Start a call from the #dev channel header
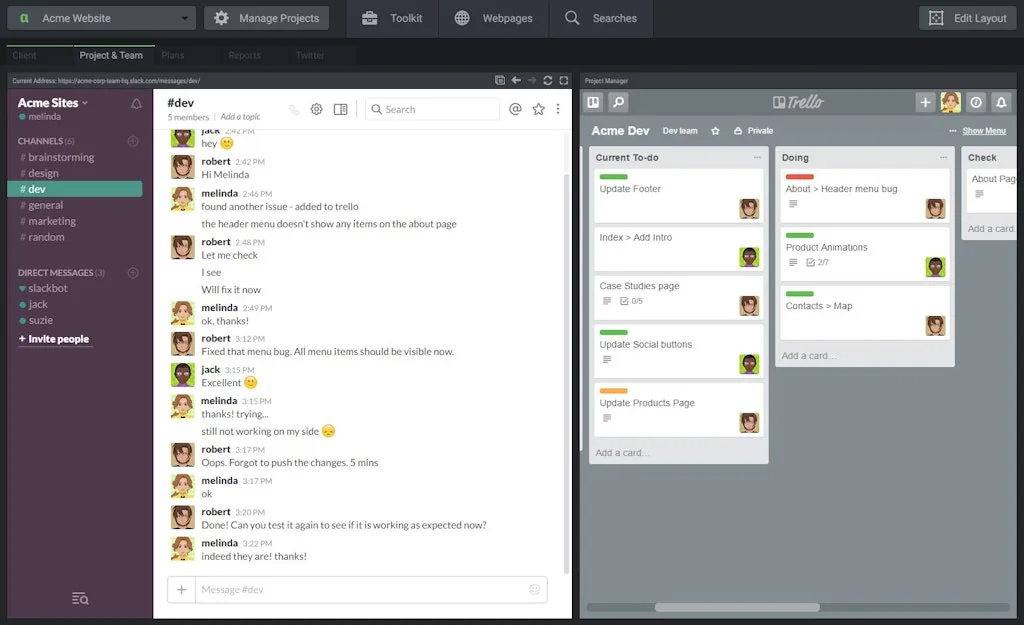Image resolution: width=1024 pixels, height=625 pixels. tap(291, 108)
